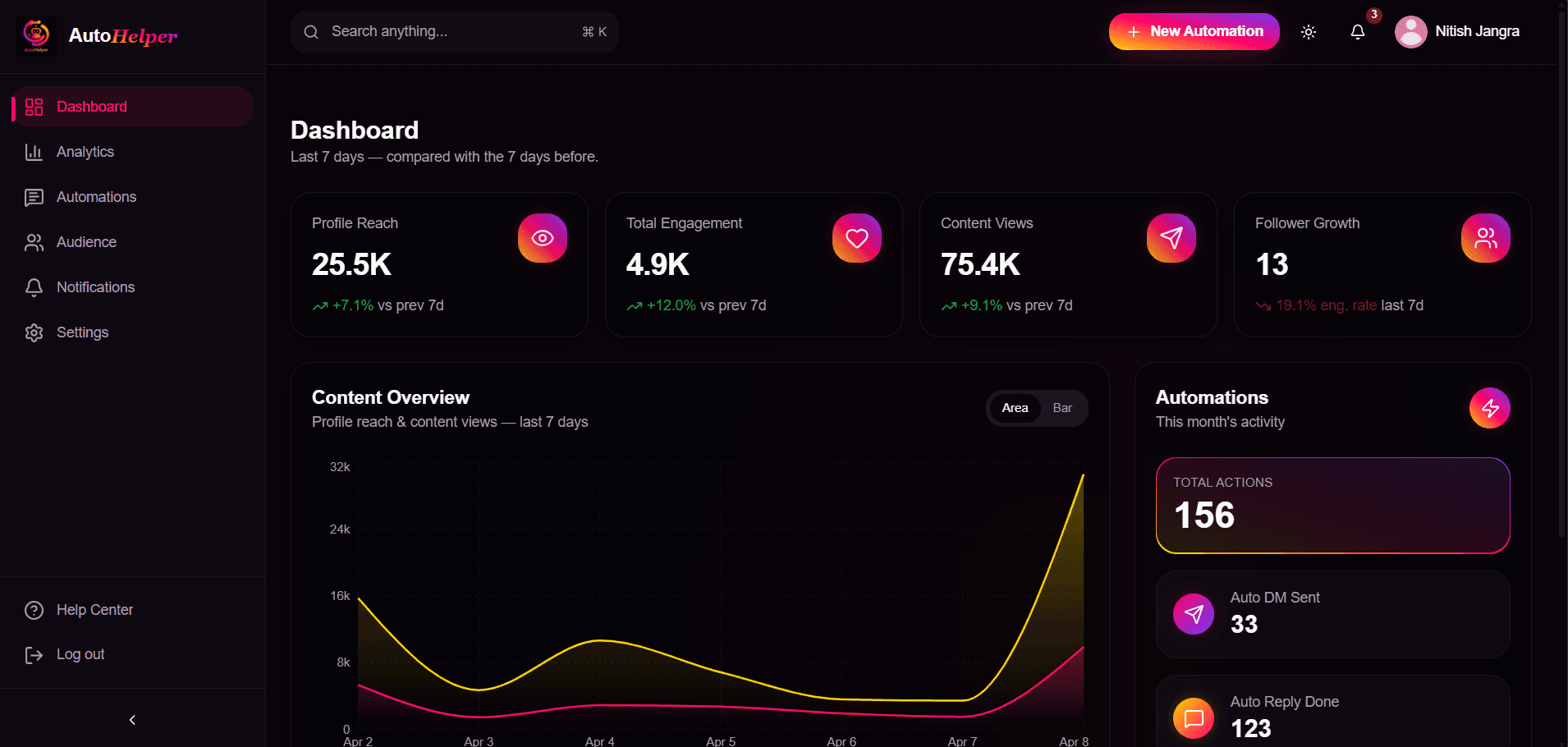Click the Auto DM Sent paper plane icon
Image resolution: width=1568 pixels, height=747 pixels.
pos(1193,613)
